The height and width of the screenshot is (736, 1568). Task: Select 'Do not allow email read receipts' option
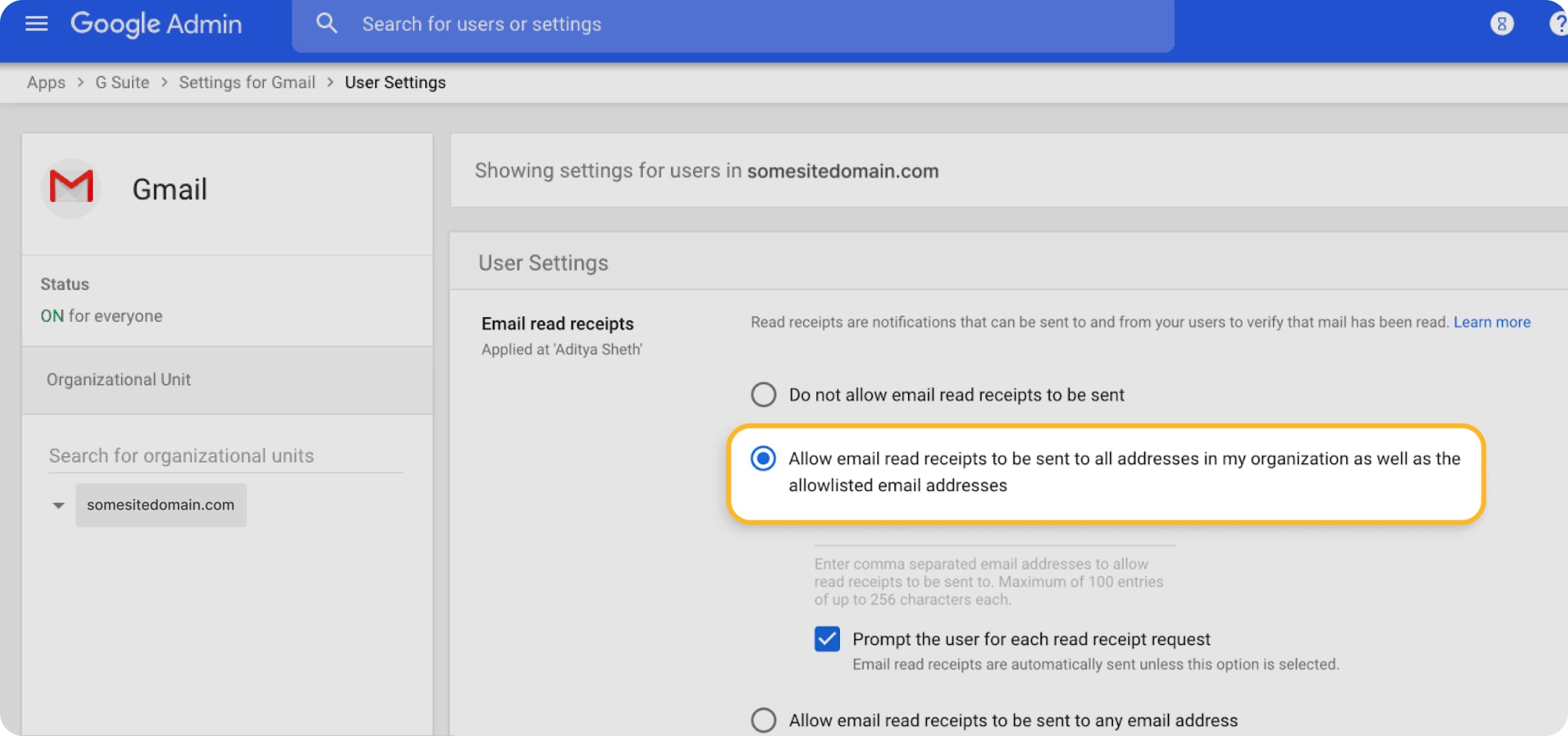pos(763,394)
